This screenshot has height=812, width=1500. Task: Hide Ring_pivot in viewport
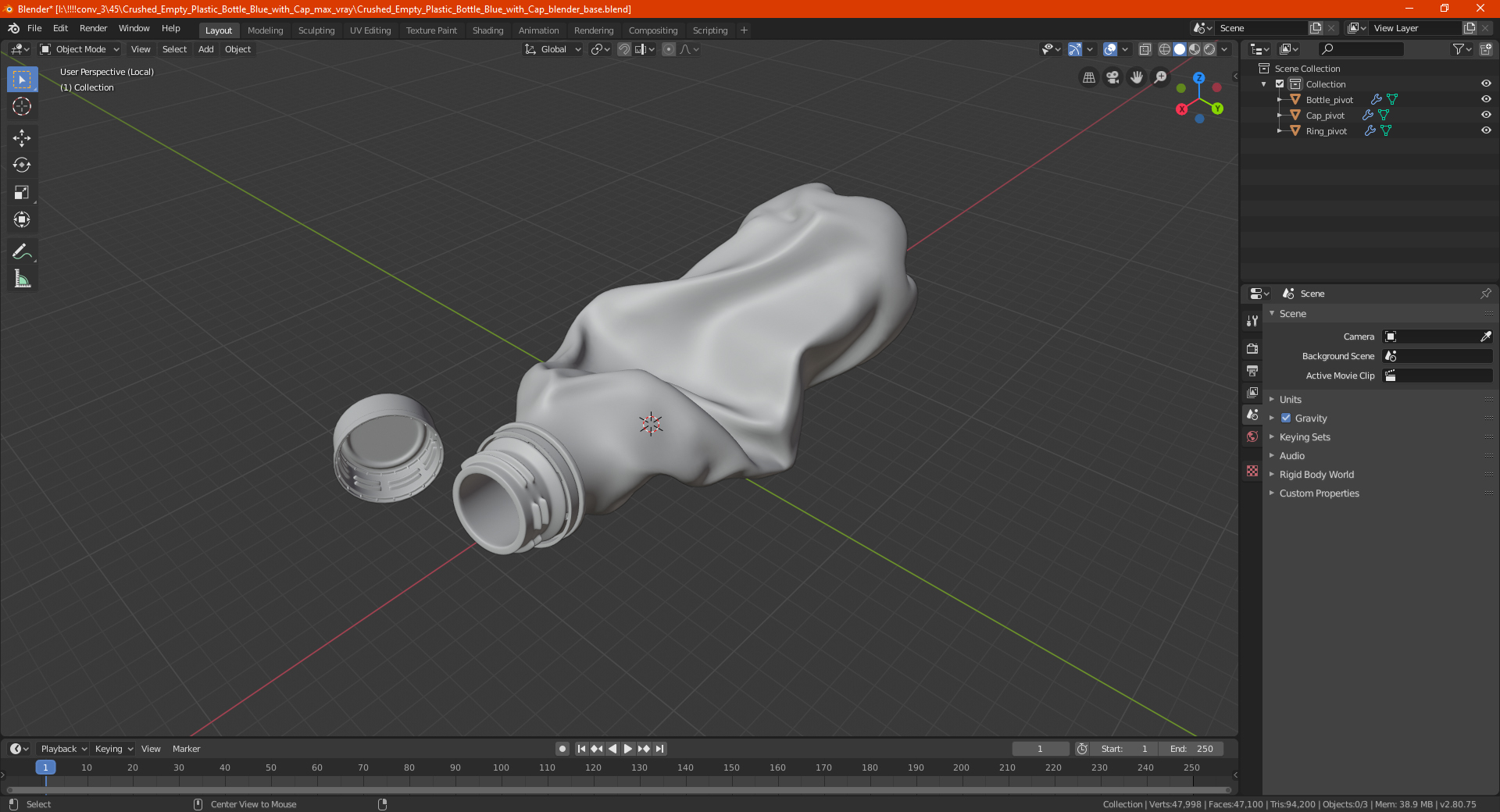[x=1486, y=130]
